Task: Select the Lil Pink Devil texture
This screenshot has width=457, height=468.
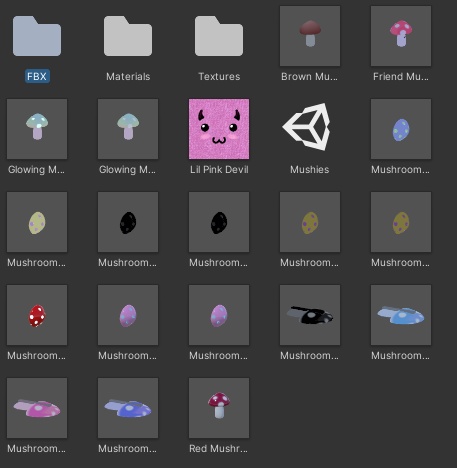Action: point(219,129)
